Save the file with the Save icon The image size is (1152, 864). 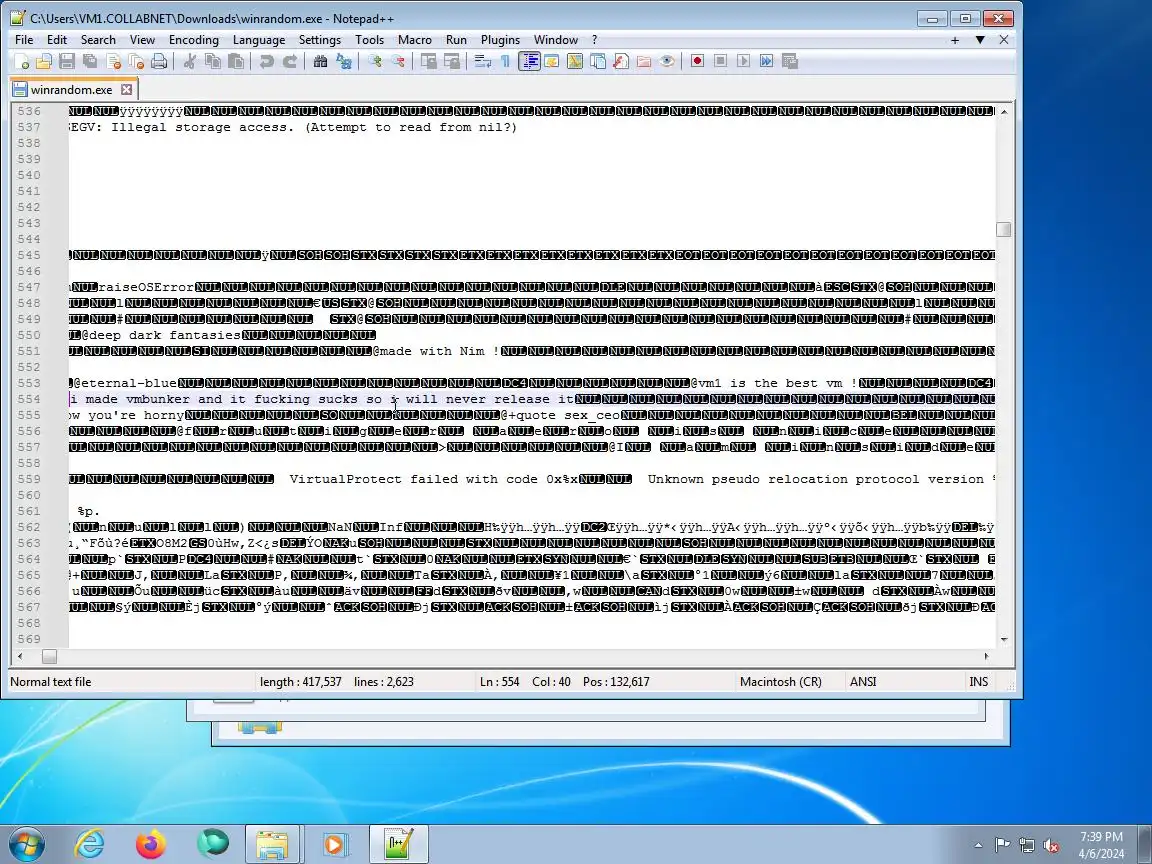point(67,62)
